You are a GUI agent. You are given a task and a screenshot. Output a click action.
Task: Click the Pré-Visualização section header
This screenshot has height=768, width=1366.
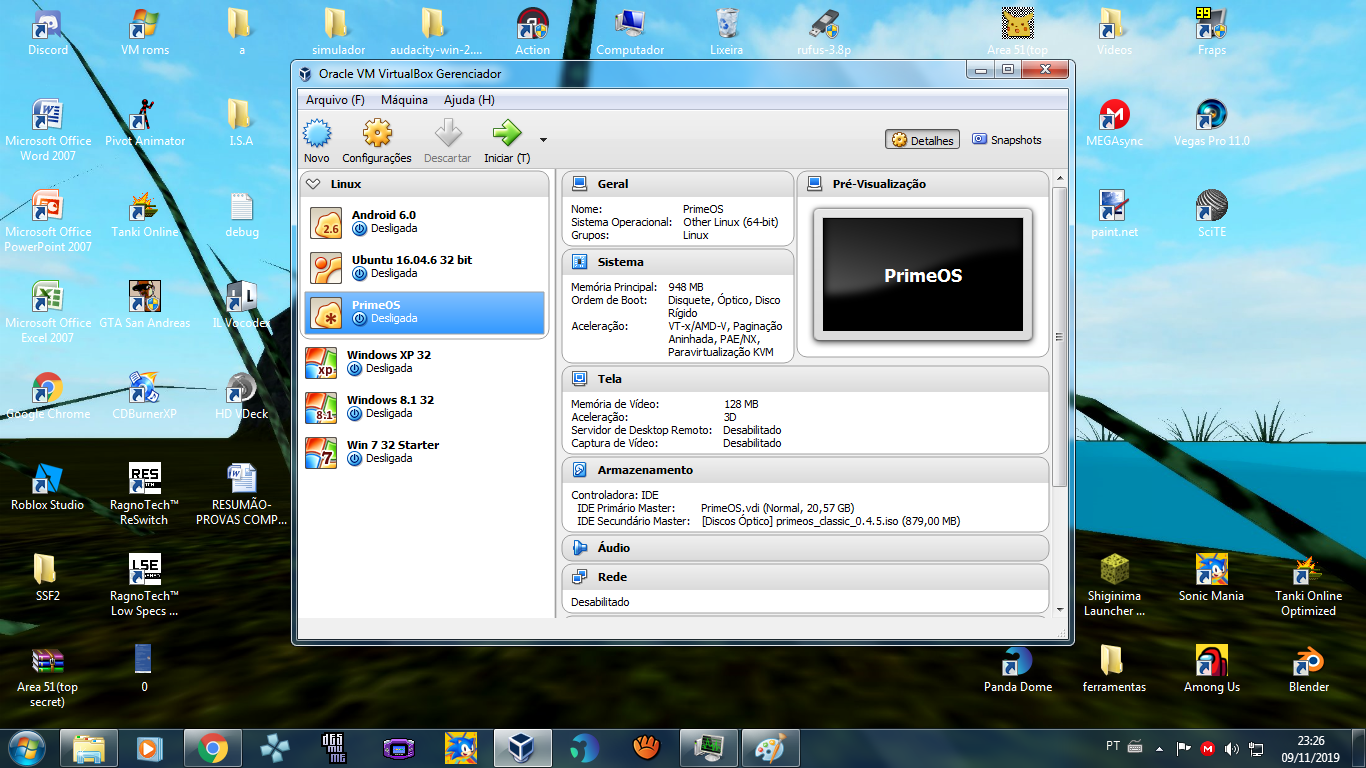pyautogui.click(x=923, y=184)
